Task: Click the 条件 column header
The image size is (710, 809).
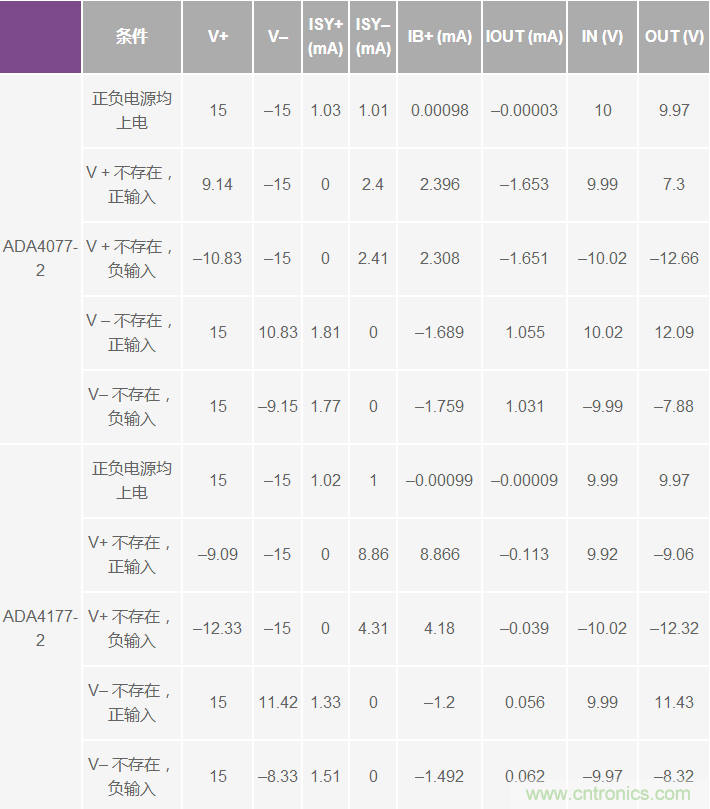Action: pos(132,37)
